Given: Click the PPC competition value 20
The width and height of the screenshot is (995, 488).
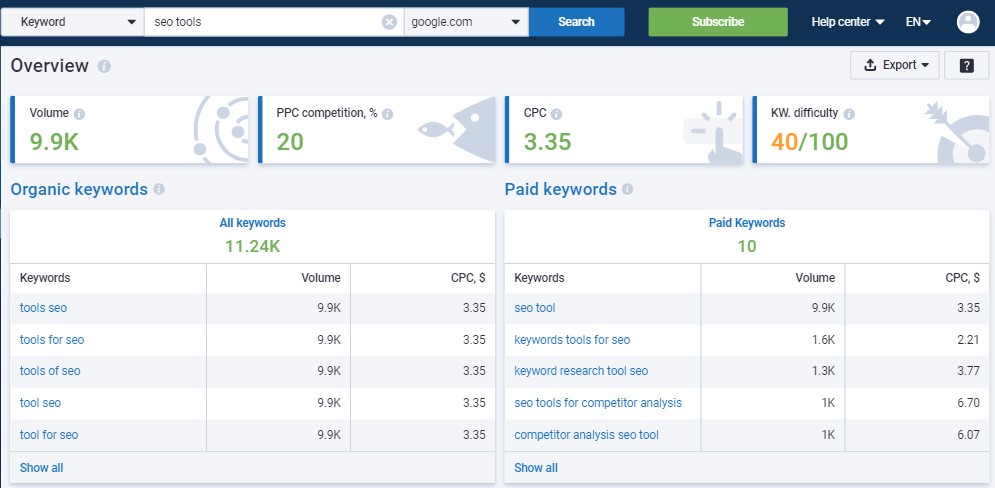Looking at the screenshot, I should tap(290, 142).
